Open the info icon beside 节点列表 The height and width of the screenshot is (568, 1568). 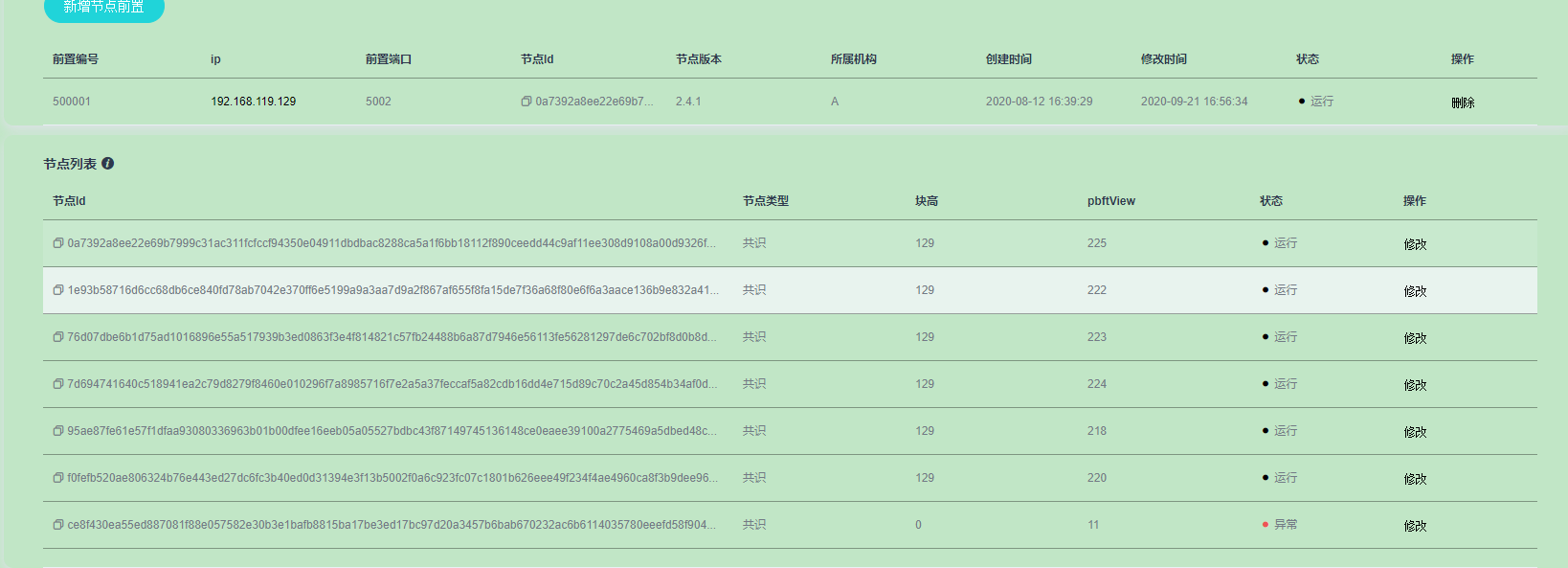108,164
